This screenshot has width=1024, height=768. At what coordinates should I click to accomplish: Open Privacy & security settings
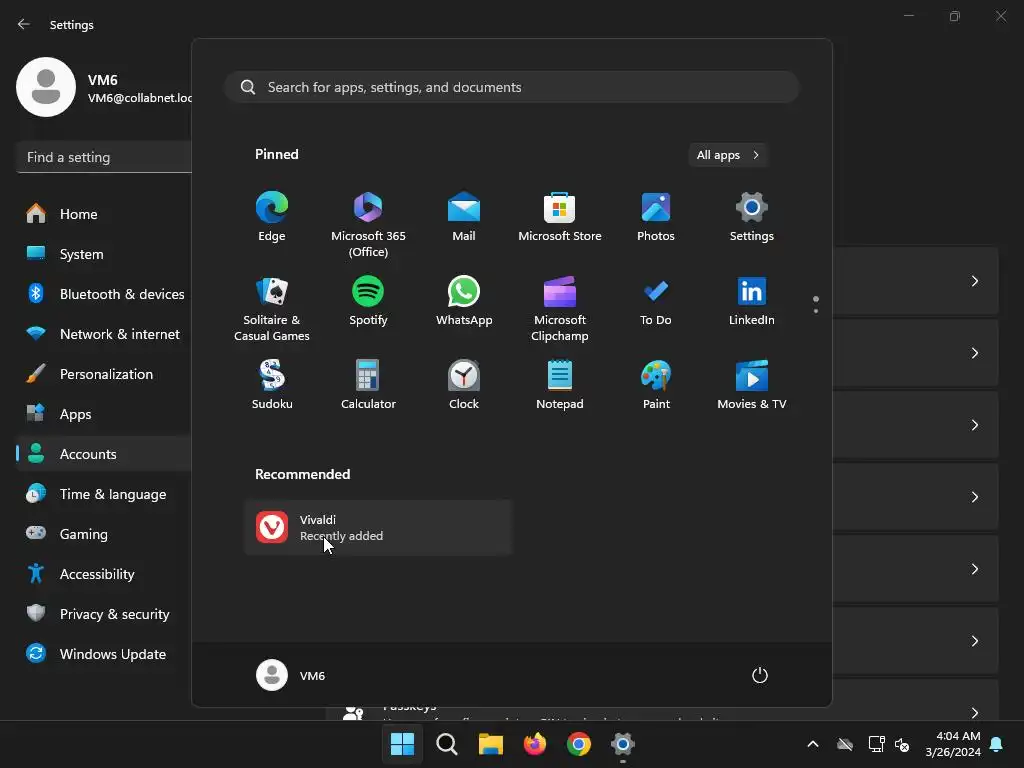(x=104, y=614)
